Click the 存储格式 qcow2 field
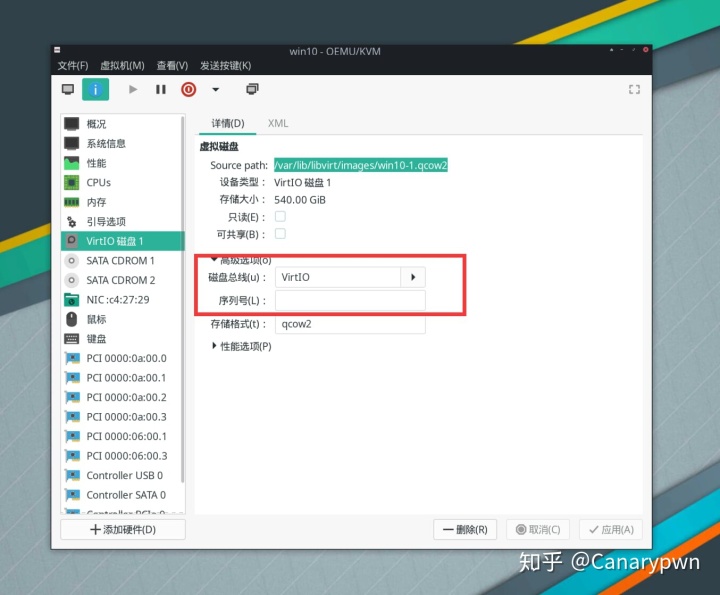The height and width of the screenshot is (595, 720). coord(350,324)
